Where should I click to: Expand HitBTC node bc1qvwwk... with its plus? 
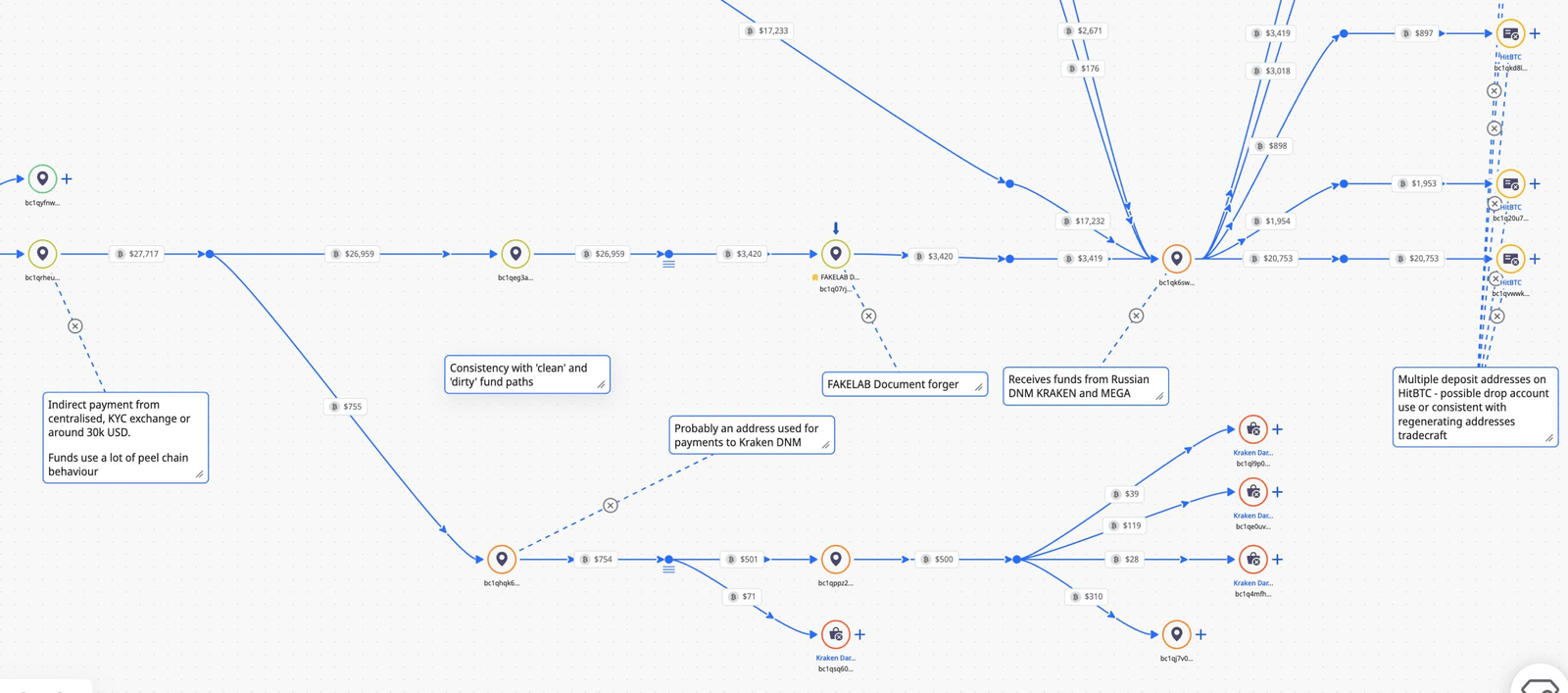(1535, 259)
